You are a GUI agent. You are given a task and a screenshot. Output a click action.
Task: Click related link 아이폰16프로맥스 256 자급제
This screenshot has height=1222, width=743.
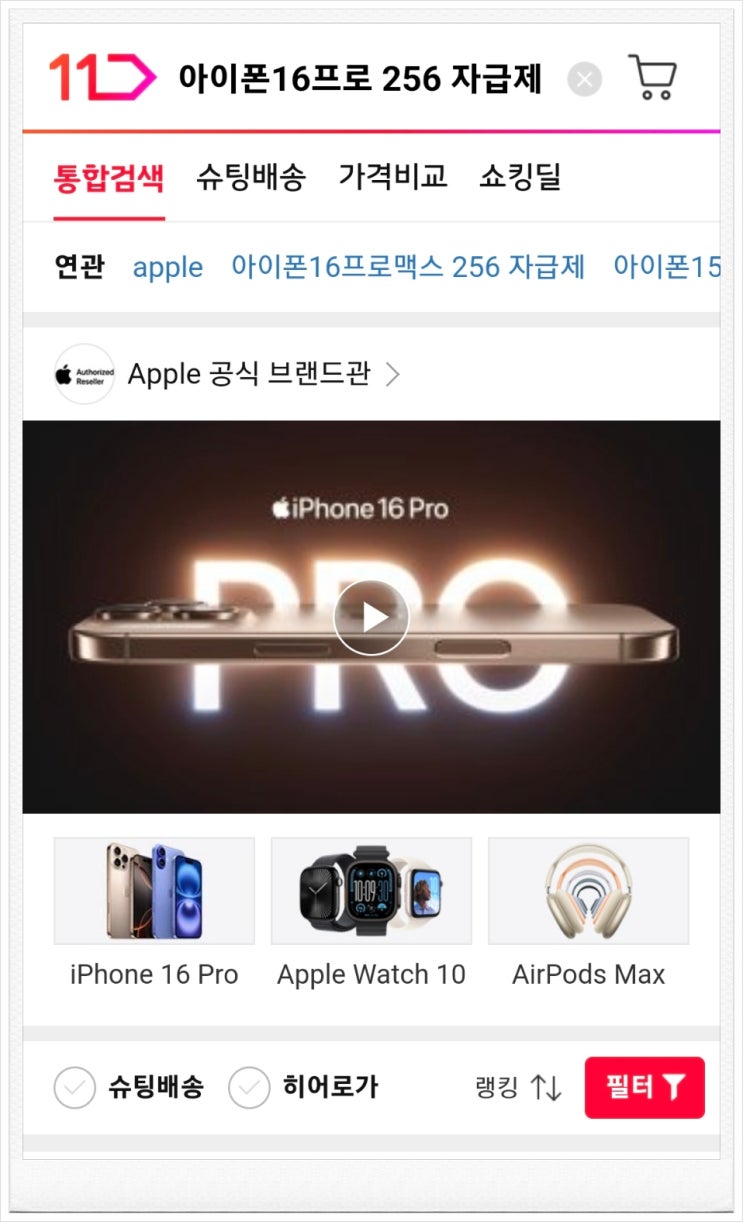pos(408,267)
